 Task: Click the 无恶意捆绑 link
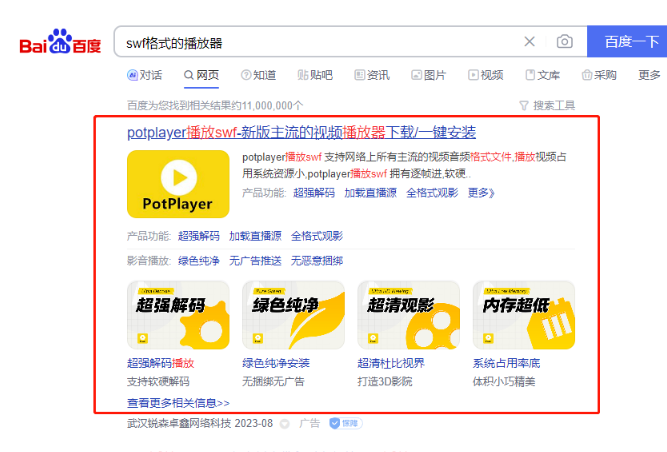(x=316, y=261)
